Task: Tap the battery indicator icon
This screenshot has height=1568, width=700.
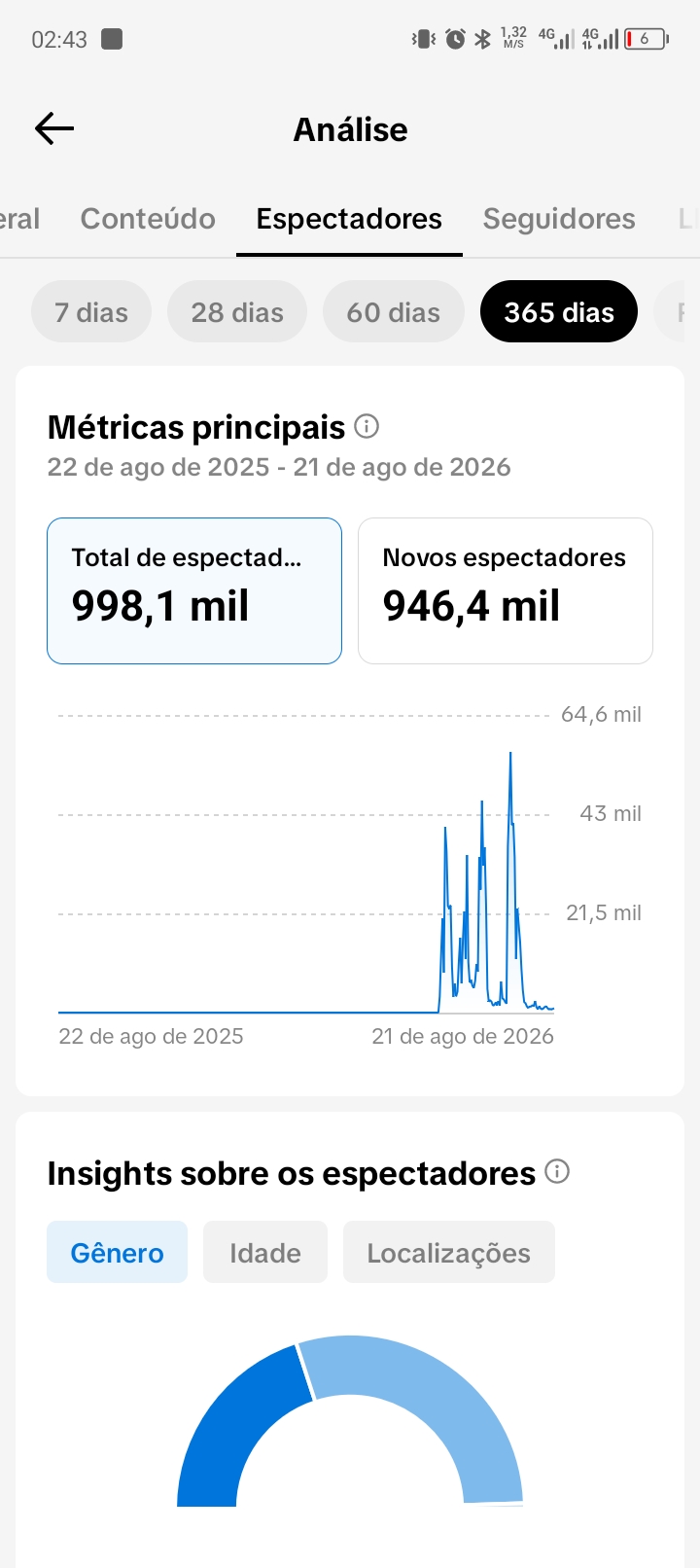Action: point(647,39)
